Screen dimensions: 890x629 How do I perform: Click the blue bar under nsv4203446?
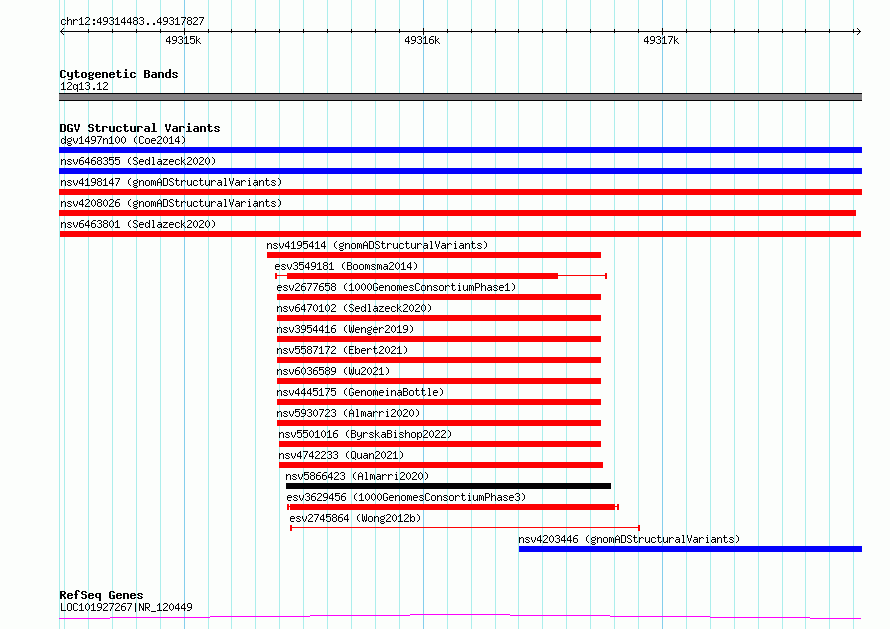click(x=690, y=549)
